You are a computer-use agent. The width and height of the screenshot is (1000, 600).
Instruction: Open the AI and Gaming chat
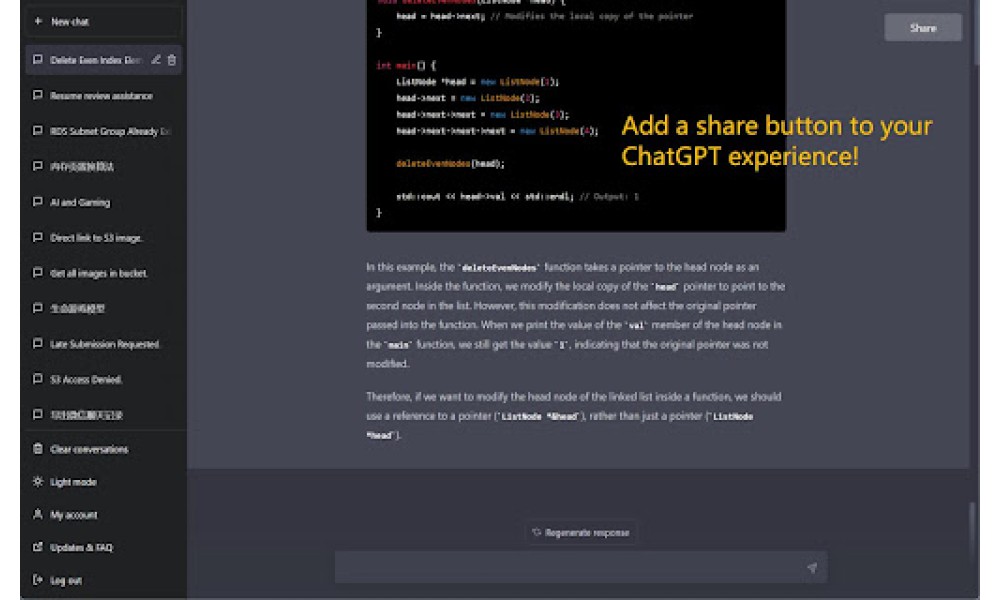[x=103, y=202]
